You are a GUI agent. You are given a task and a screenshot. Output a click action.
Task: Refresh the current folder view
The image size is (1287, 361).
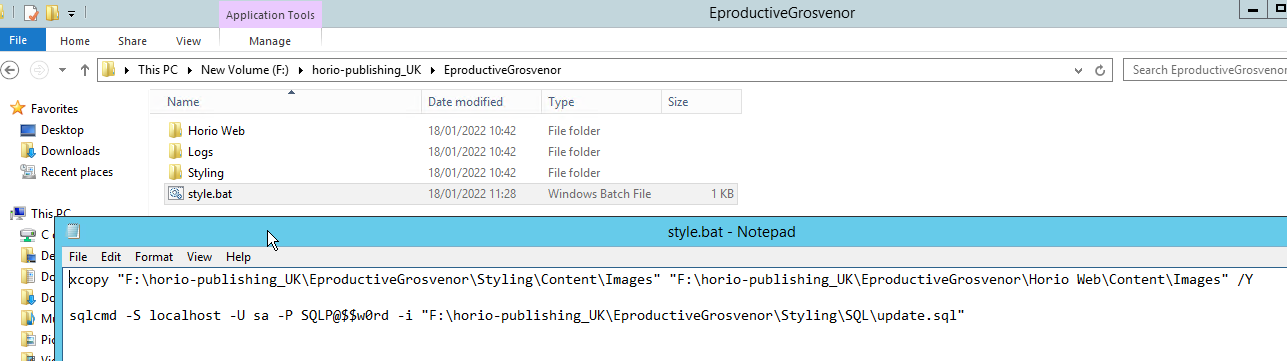(x=1101, y=71)
